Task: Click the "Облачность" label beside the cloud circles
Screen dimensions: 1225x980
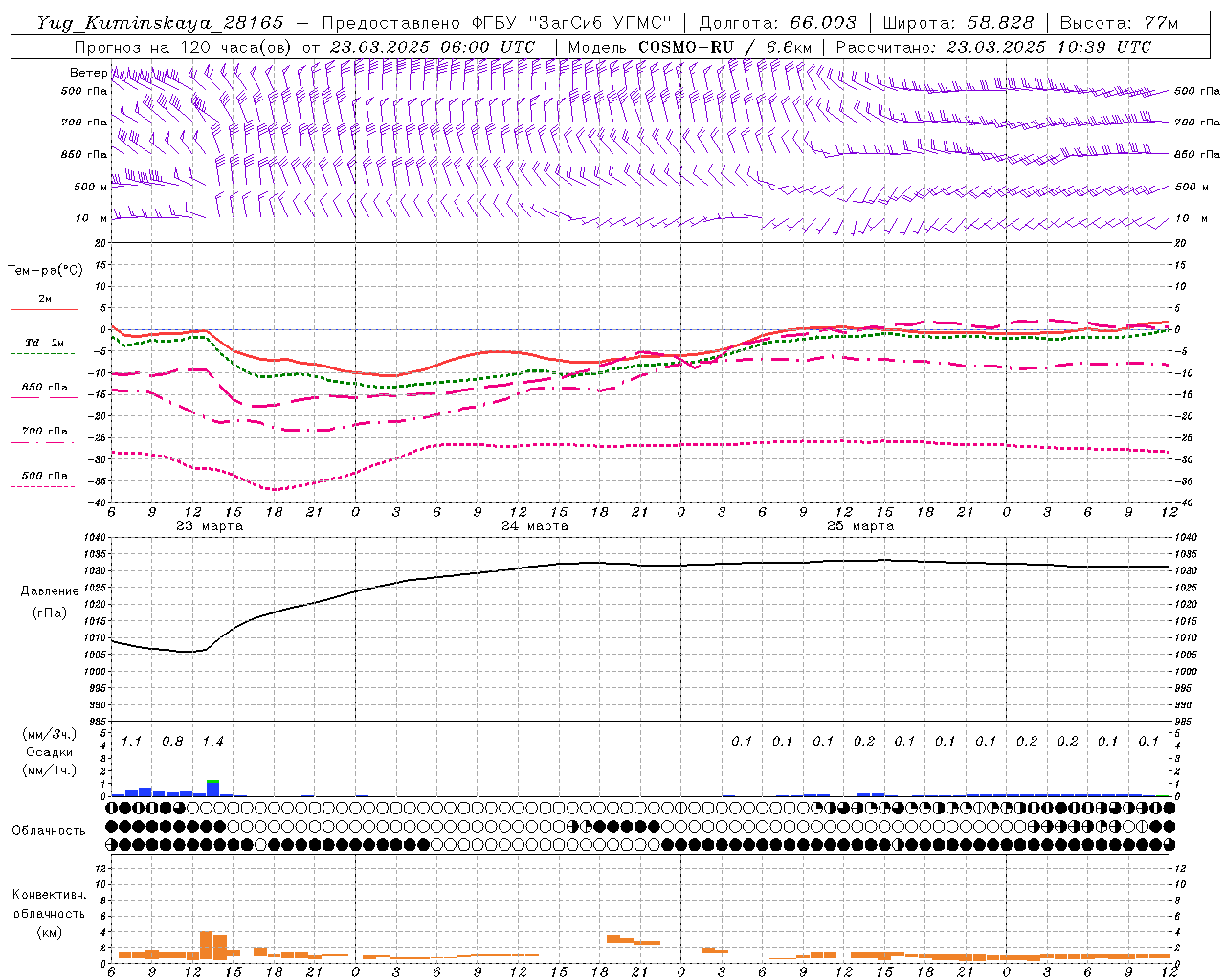Action: (x=49, y=830)
